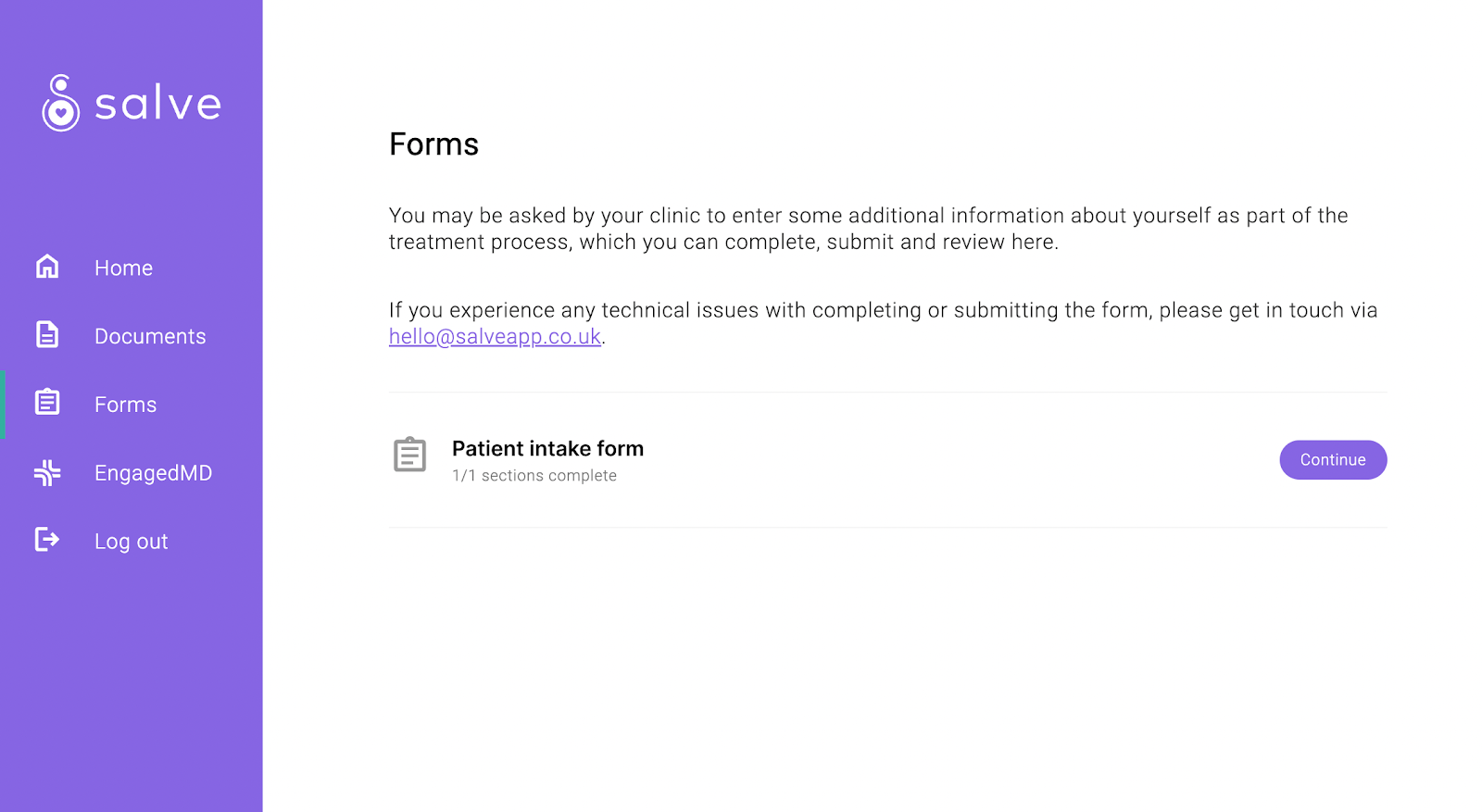Viewport: 1482px width, 812px height.
Task: Click the Continue button
Action: [x=1333, y=460]
